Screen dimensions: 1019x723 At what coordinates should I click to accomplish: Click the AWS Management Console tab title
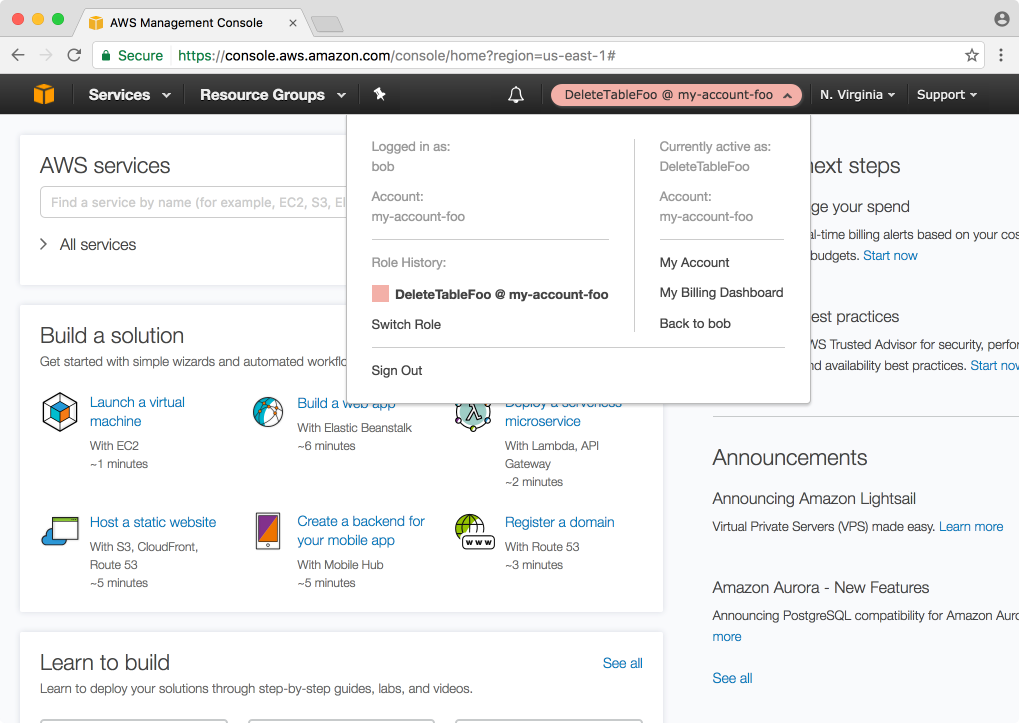click(186, 23)
